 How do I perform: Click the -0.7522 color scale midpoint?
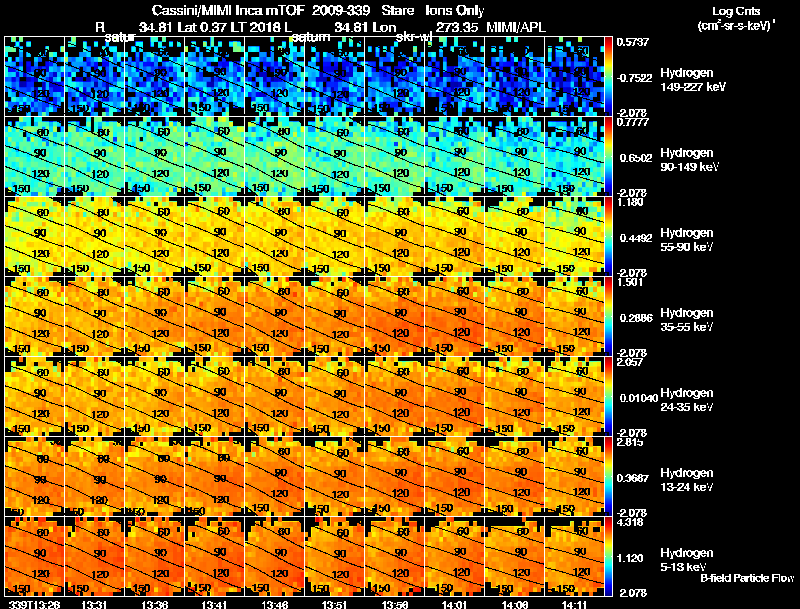point(634,78)
